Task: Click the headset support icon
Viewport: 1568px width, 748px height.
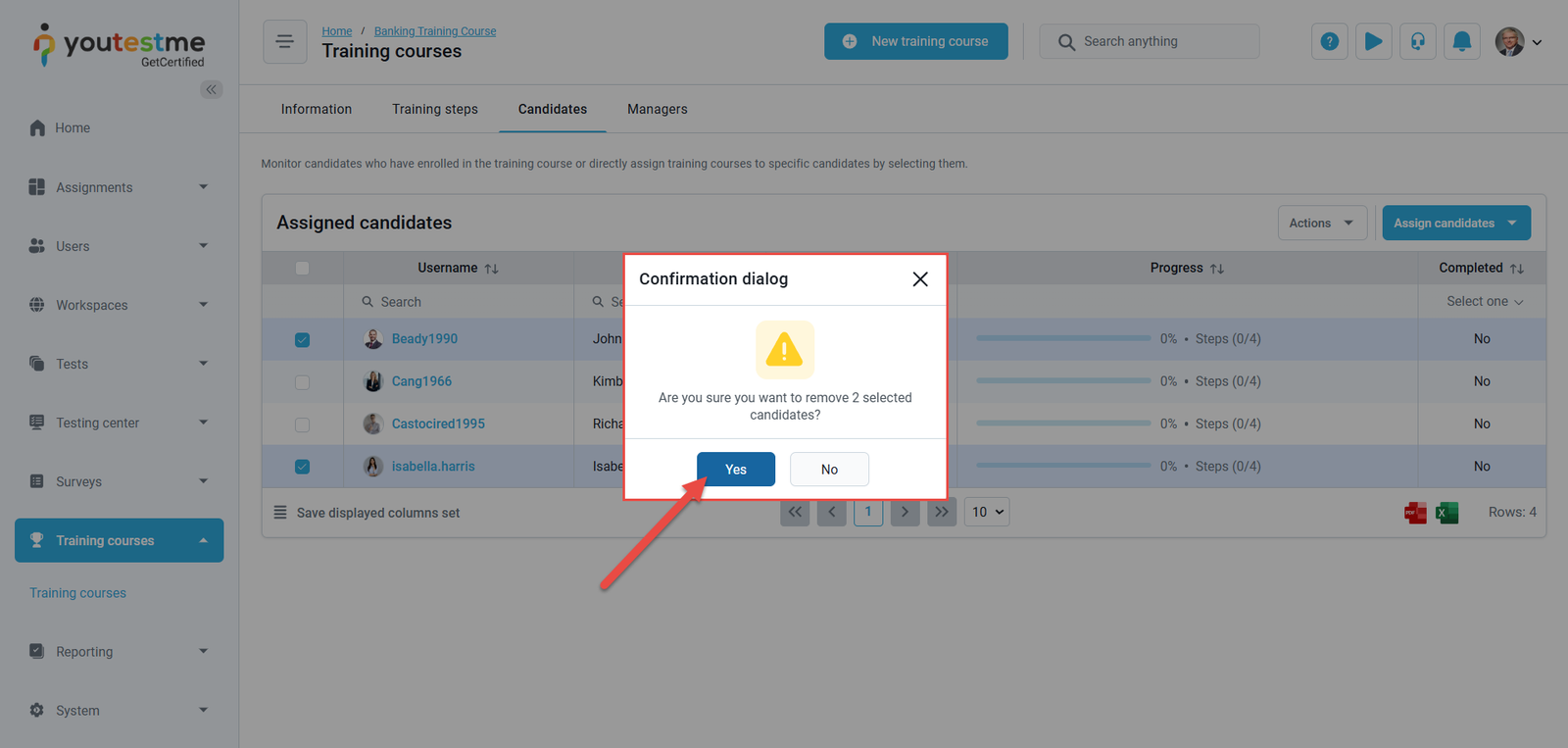Action: tap(1418, 41)
